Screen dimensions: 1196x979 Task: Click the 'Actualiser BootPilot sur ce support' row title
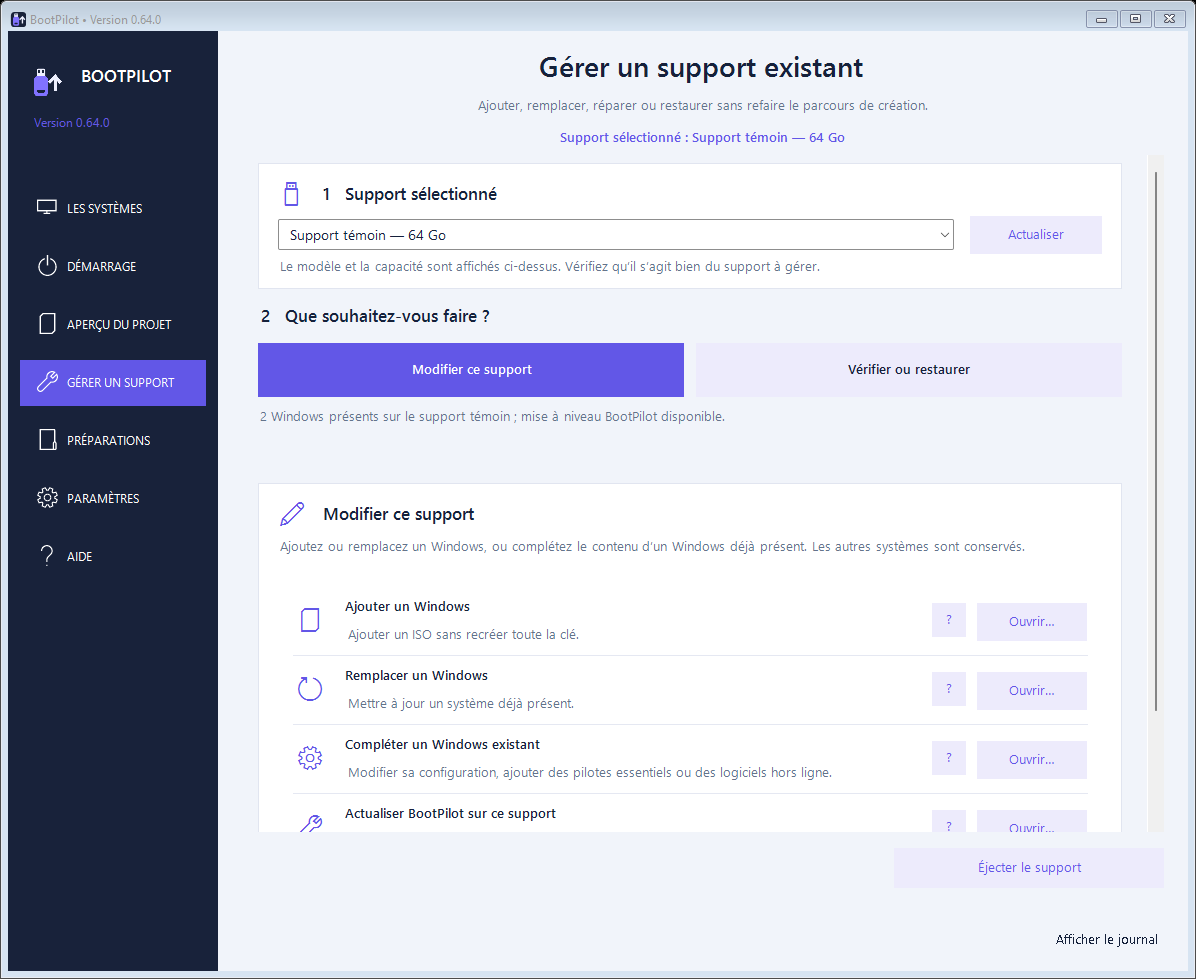pyautogui.click(x=450, y=814)
